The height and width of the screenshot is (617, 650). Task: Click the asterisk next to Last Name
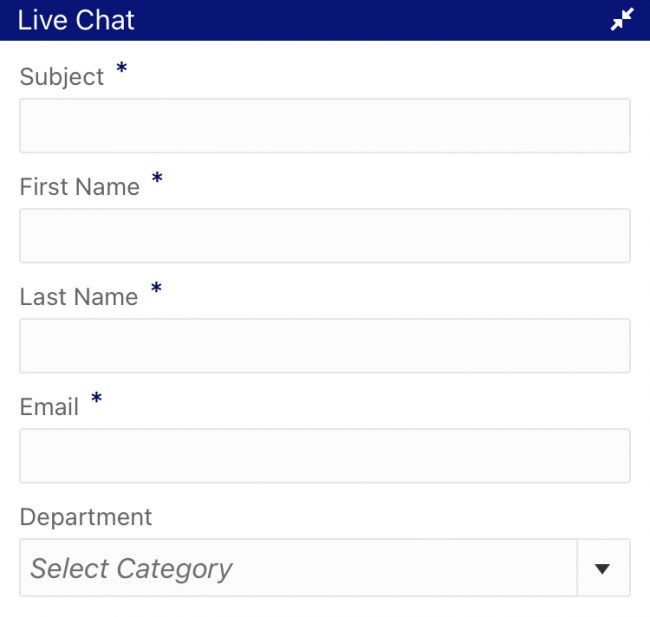(156, 290)
